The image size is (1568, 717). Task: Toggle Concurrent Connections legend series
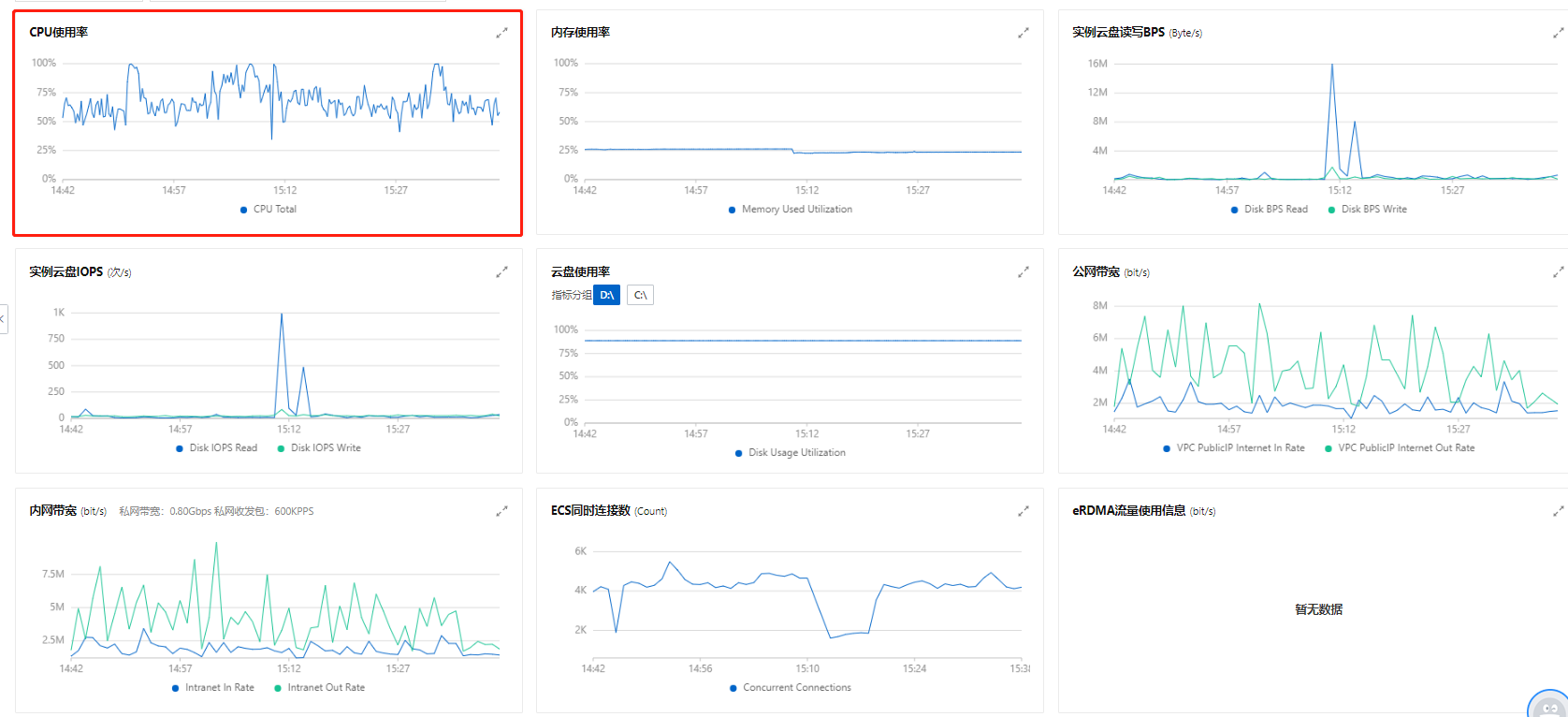(791, 687)
